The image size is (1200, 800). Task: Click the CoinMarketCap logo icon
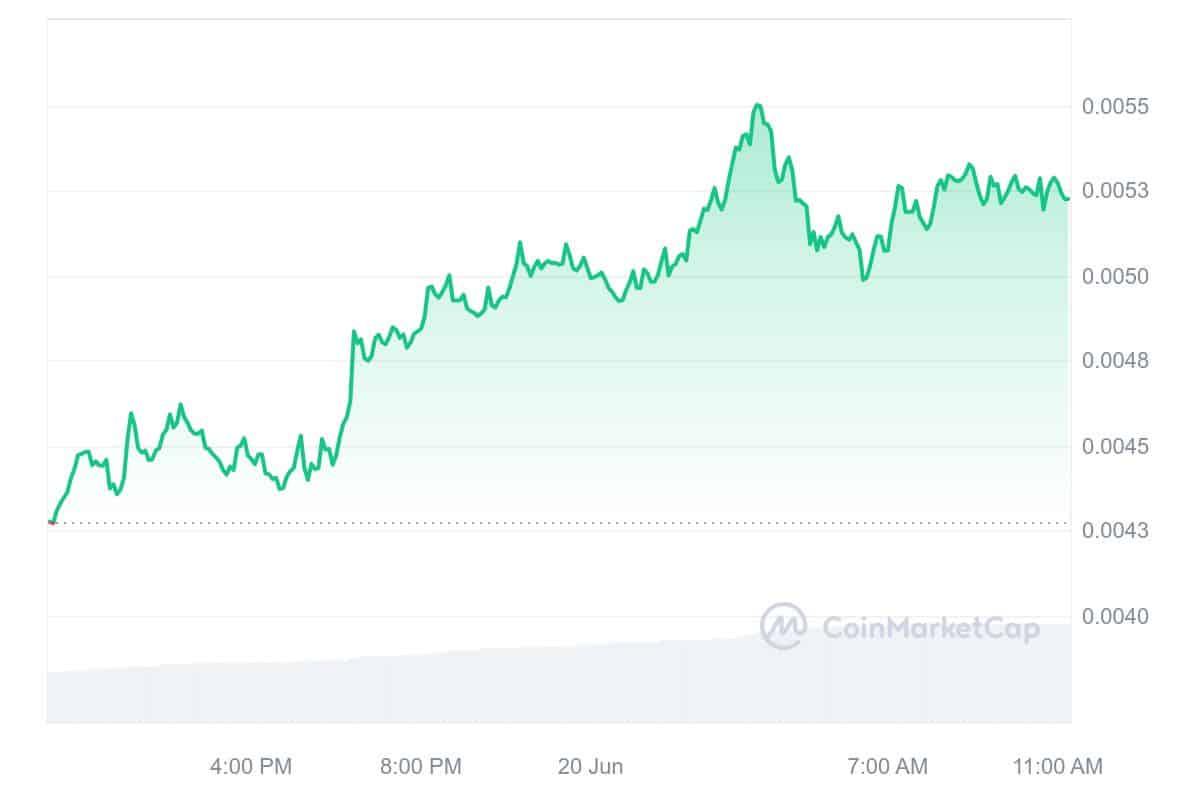click(783, 626)
